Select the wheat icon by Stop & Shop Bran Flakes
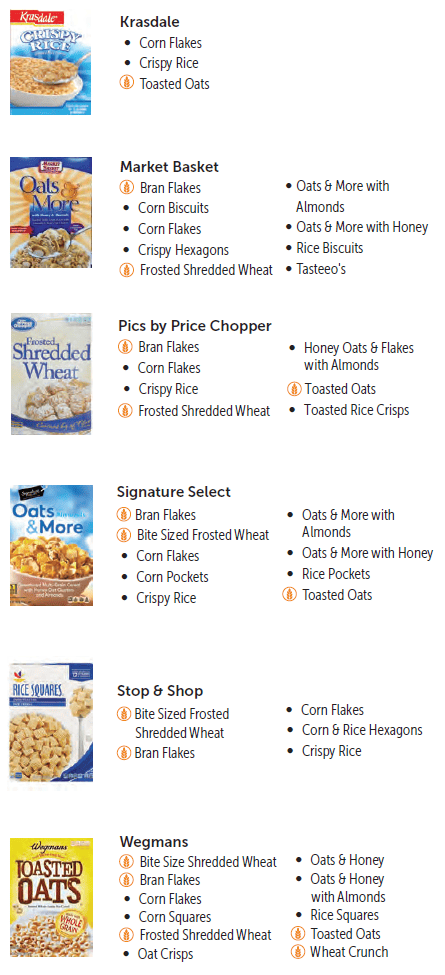The width and height of the screenshot is (445, 975). pos(124,753)
